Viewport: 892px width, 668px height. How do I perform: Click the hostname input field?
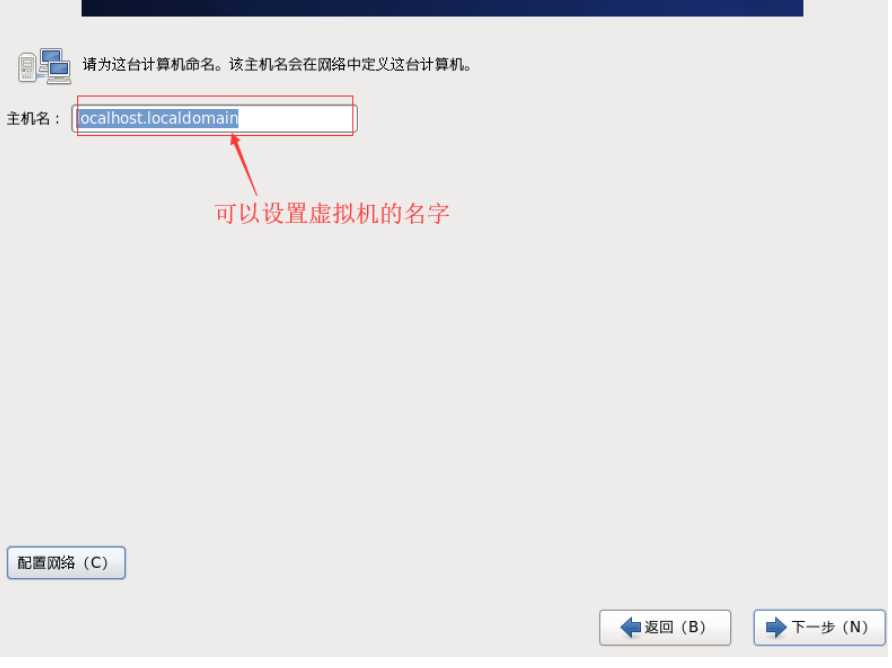(214, 119)
